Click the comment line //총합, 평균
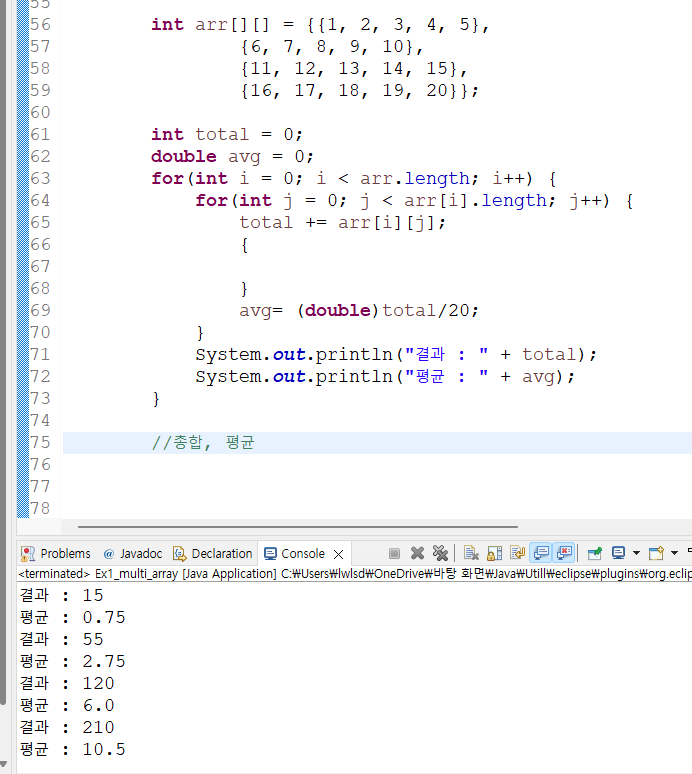This screenshot has height=774, width=692. (x=203, y=442)
